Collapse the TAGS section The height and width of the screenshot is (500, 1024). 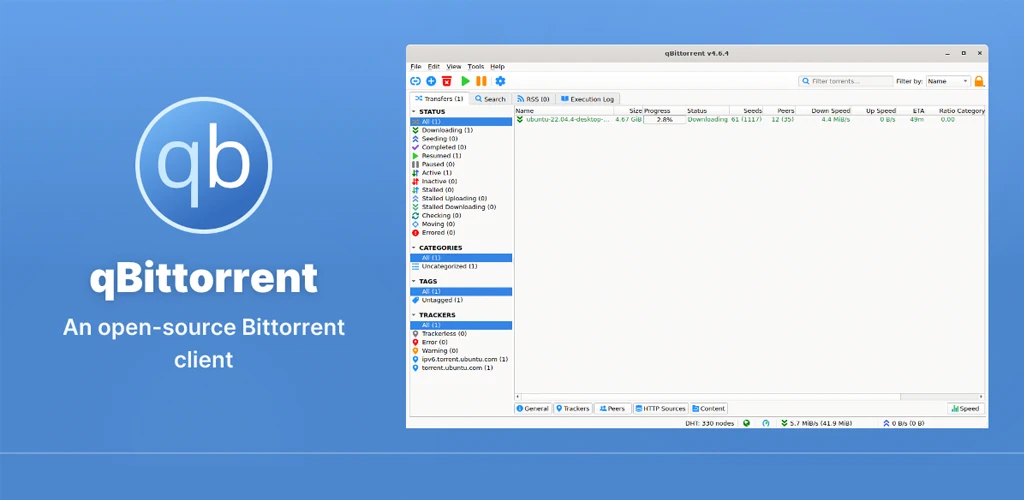point(413,281)
